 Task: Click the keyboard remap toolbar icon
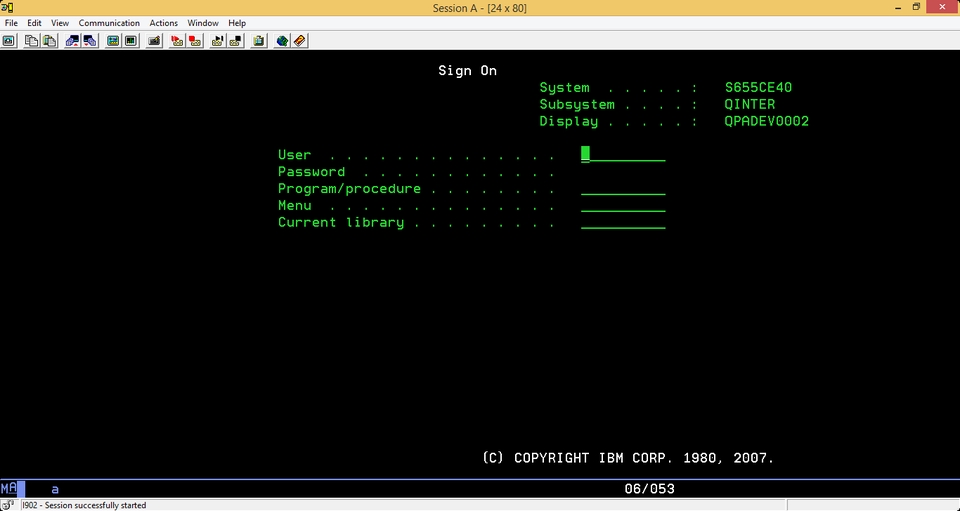[154, 41]
